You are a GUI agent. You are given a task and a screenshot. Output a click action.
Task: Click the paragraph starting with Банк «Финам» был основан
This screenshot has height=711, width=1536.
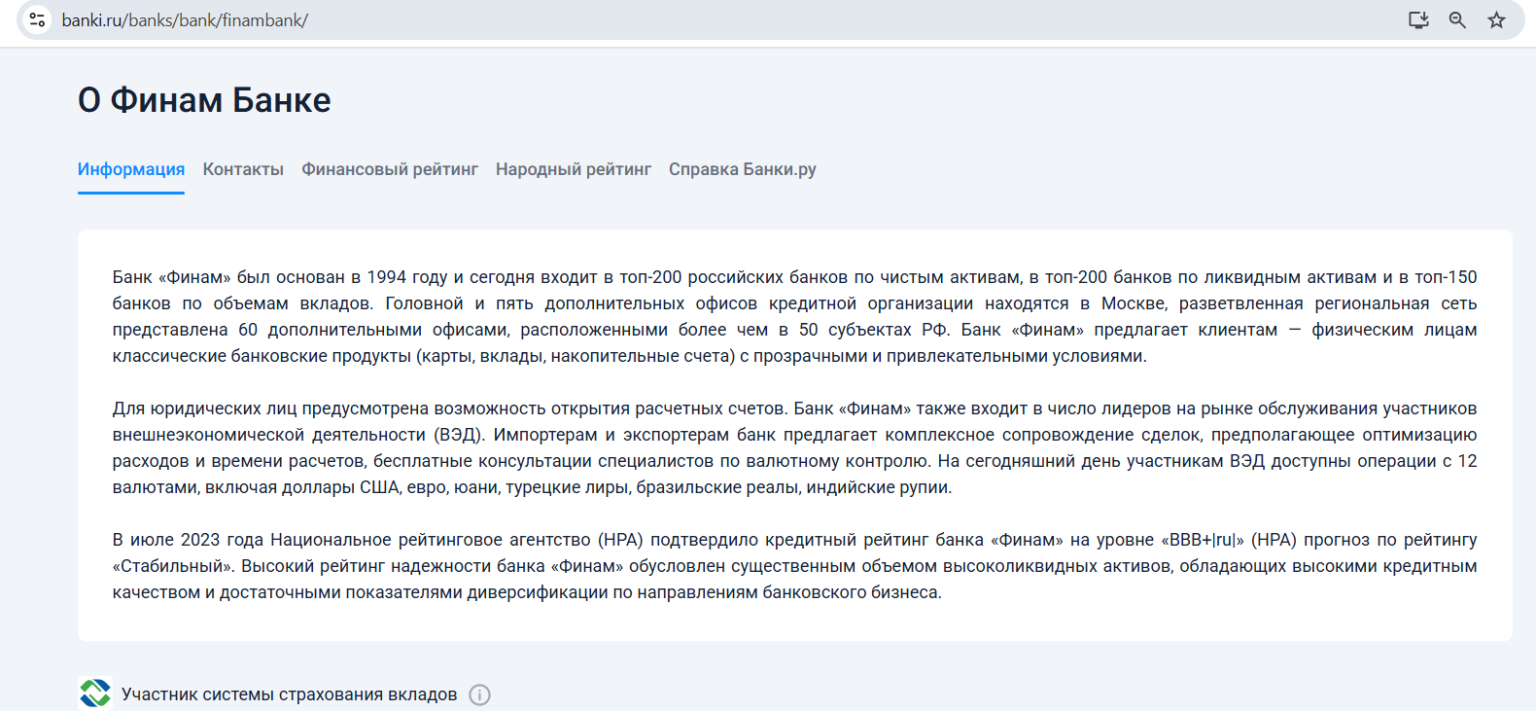pos(794,316)
